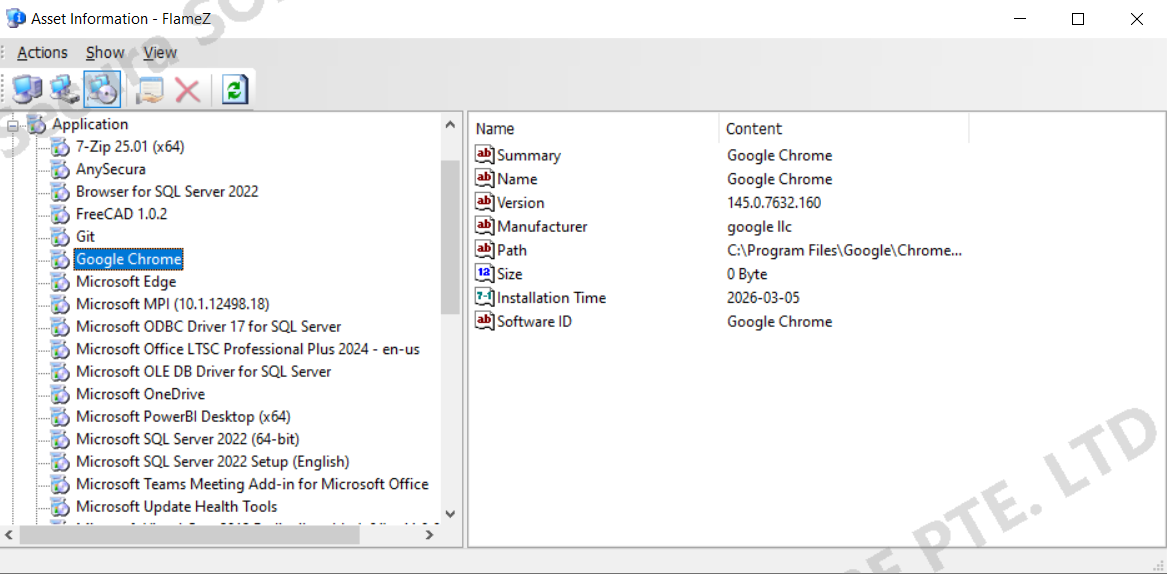Click the tree scrollbar down arrow
Screen dimensions: 1167x574
coord(450,513)
